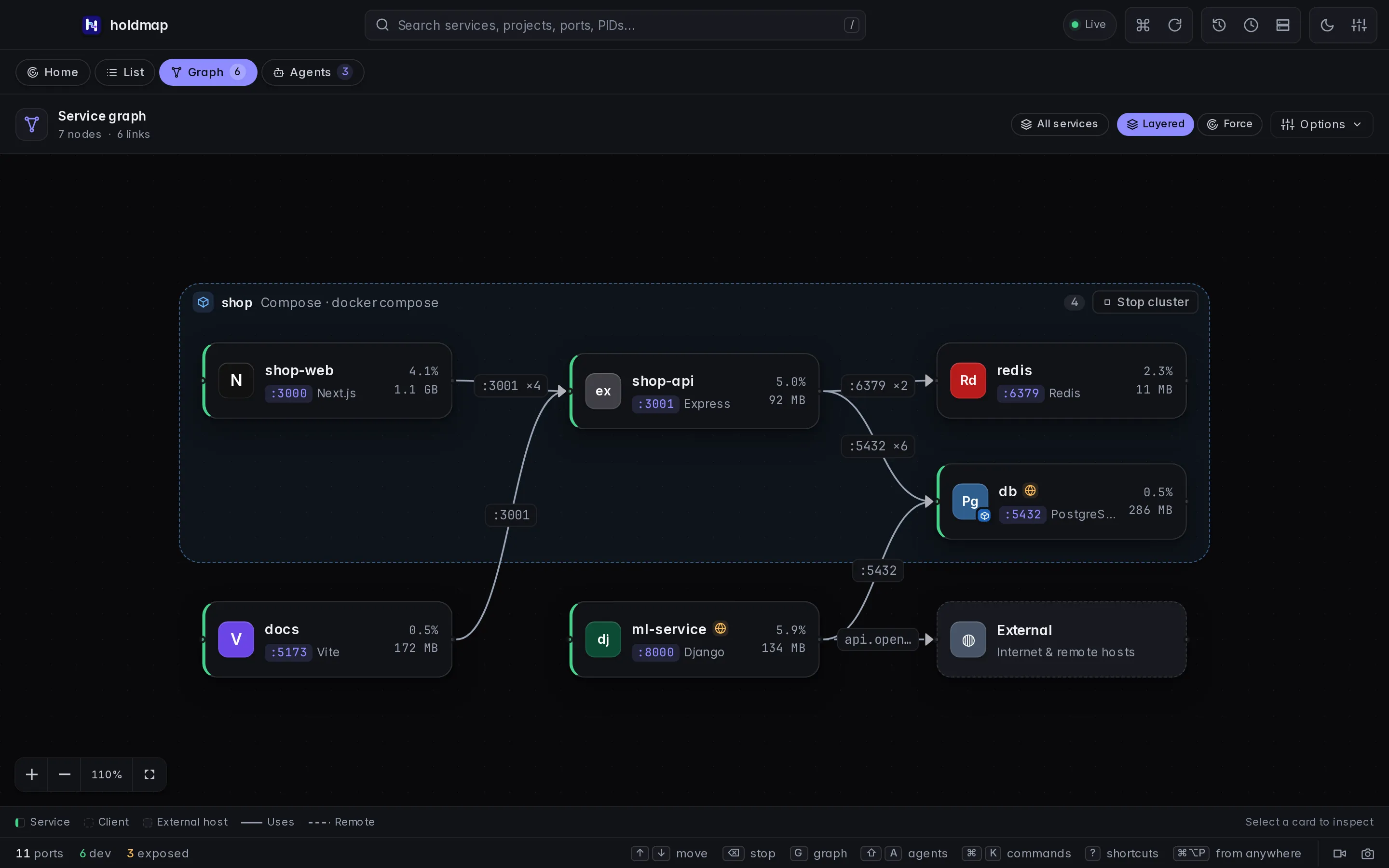This screenshot has width=1389, height=868.
Task: Click the refresh icon in top toolbar
Action: pos(1174,25)
